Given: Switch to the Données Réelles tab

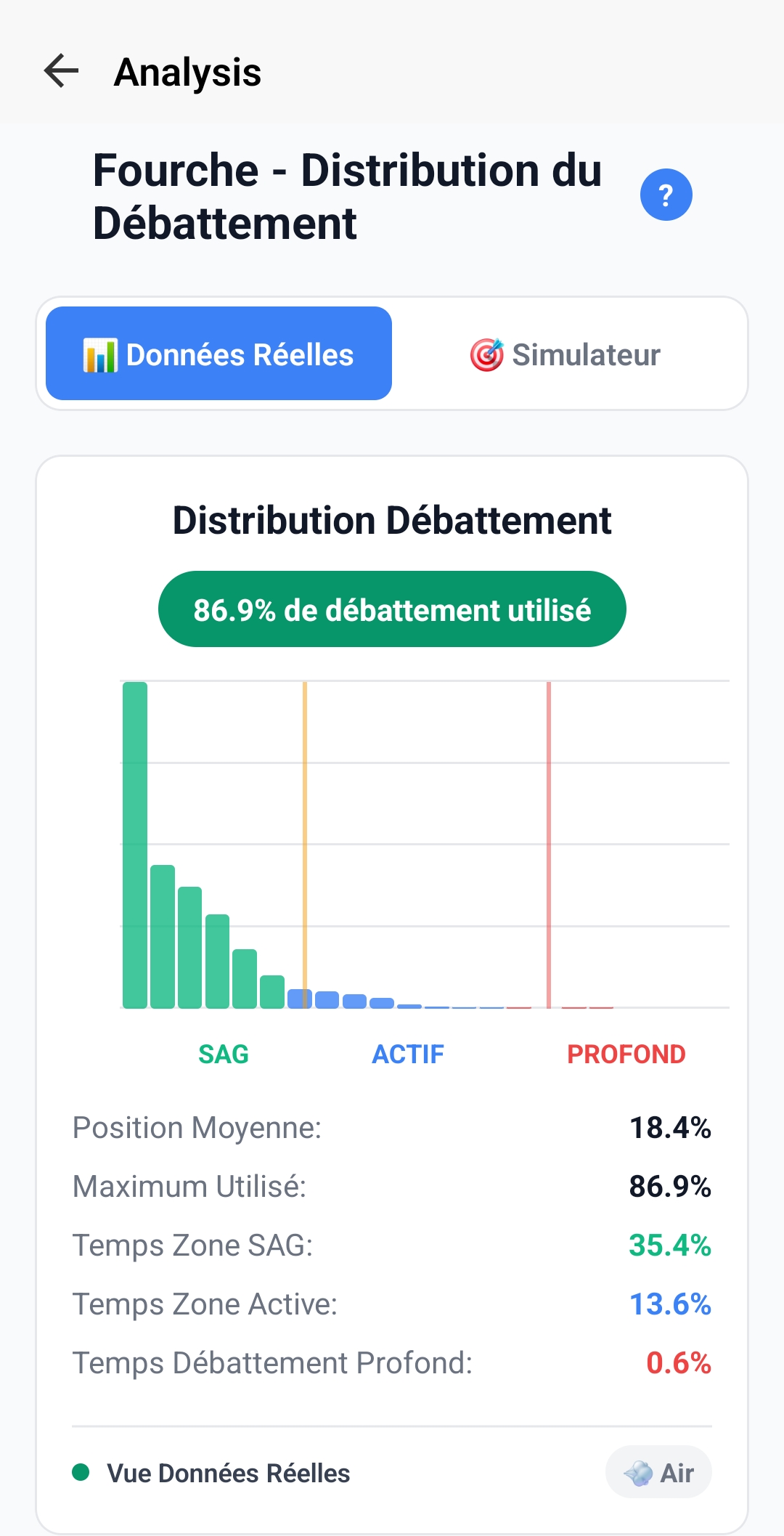Looking at the screenshot, I should tap(219, 354).
